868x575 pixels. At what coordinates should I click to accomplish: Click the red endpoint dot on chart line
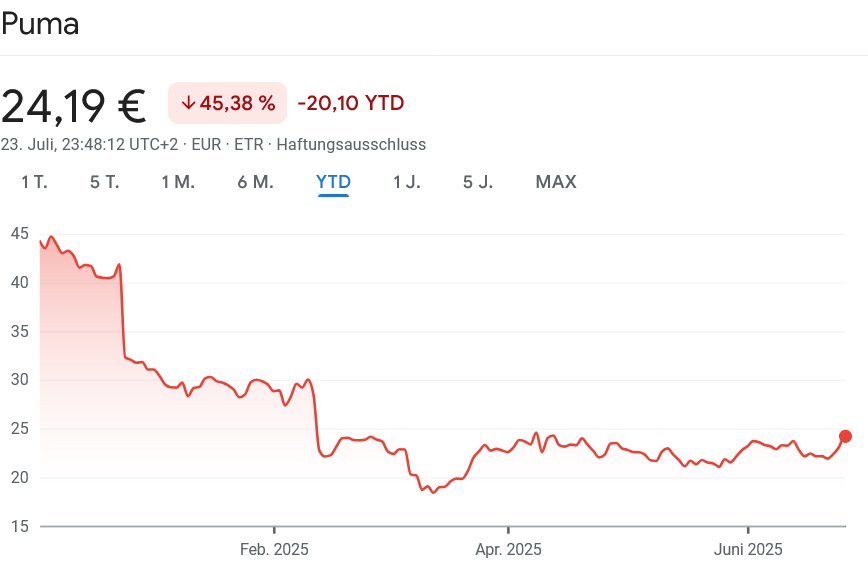pos(845,436)
